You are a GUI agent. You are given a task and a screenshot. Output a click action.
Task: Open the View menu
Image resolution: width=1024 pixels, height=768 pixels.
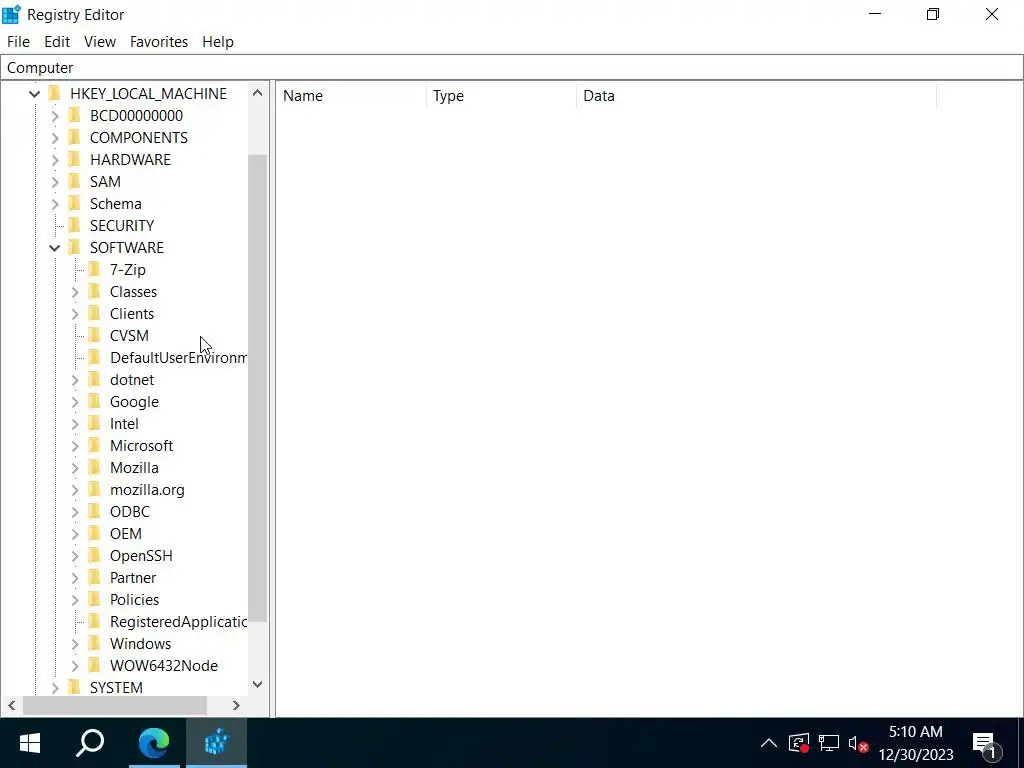[100, 42]
